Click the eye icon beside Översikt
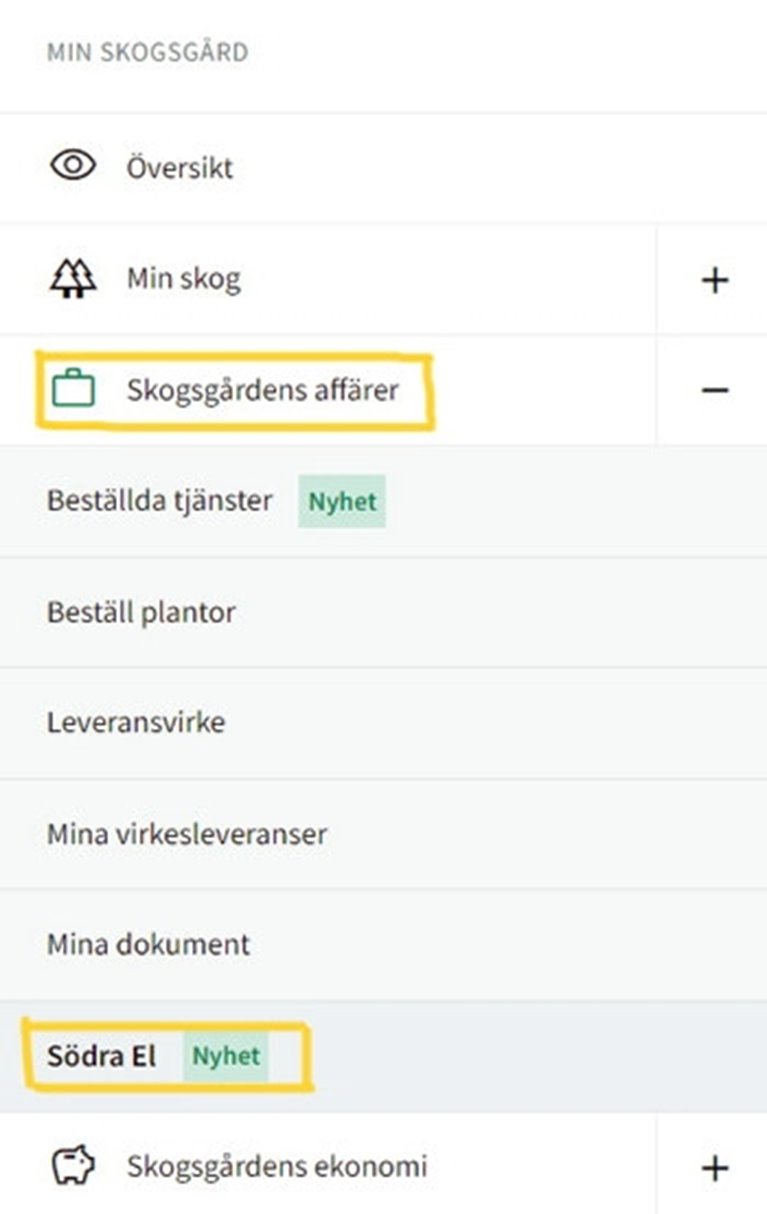Image resolution: width=767 pixels, height=1214 pixels. click(72, 166)
